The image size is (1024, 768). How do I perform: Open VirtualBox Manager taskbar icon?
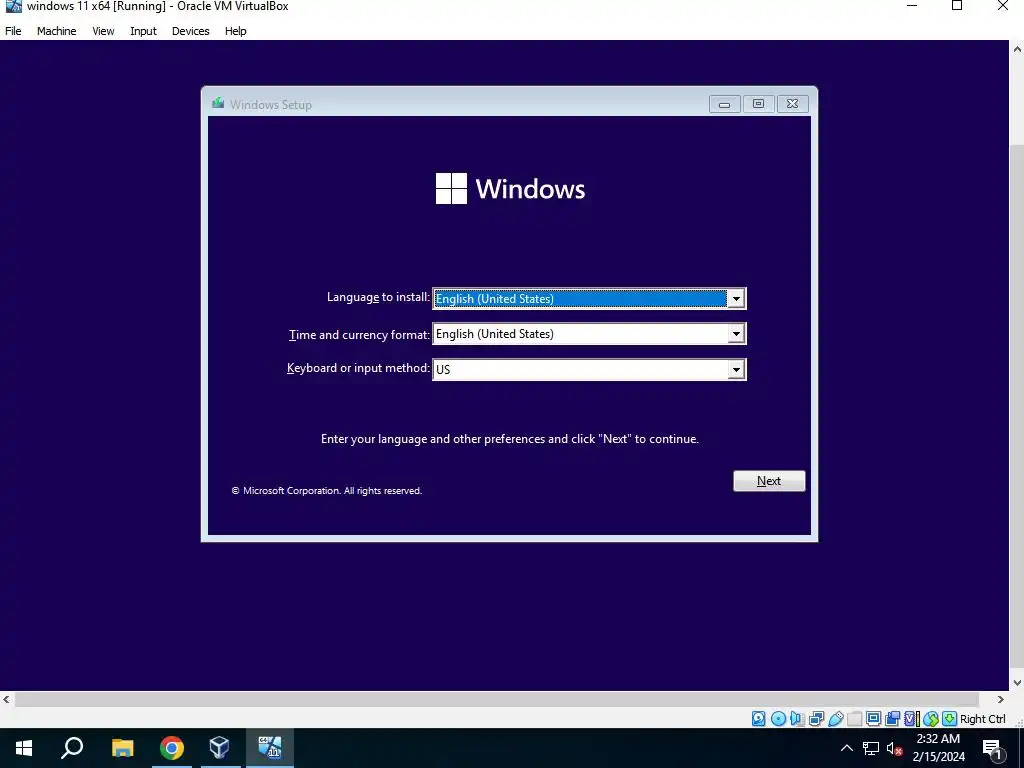[x=219, y=748]
